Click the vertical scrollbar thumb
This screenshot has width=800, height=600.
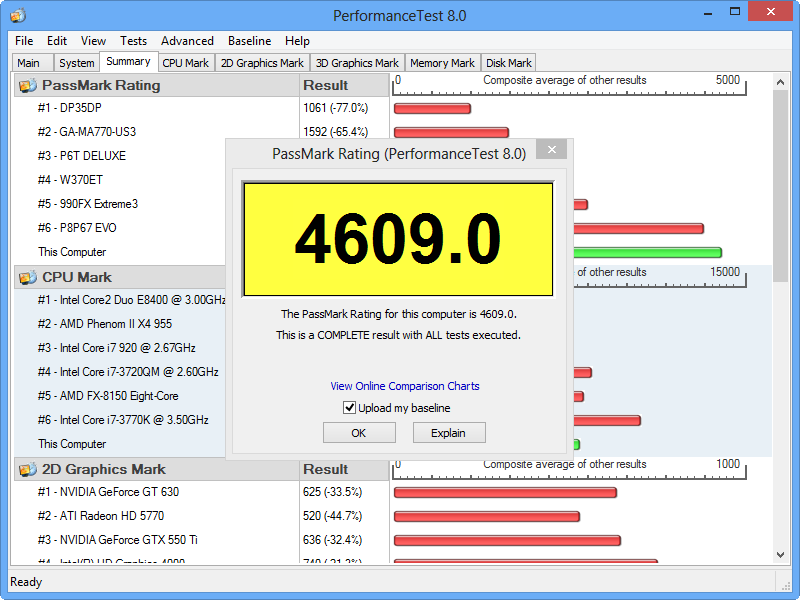pos(780,186)
